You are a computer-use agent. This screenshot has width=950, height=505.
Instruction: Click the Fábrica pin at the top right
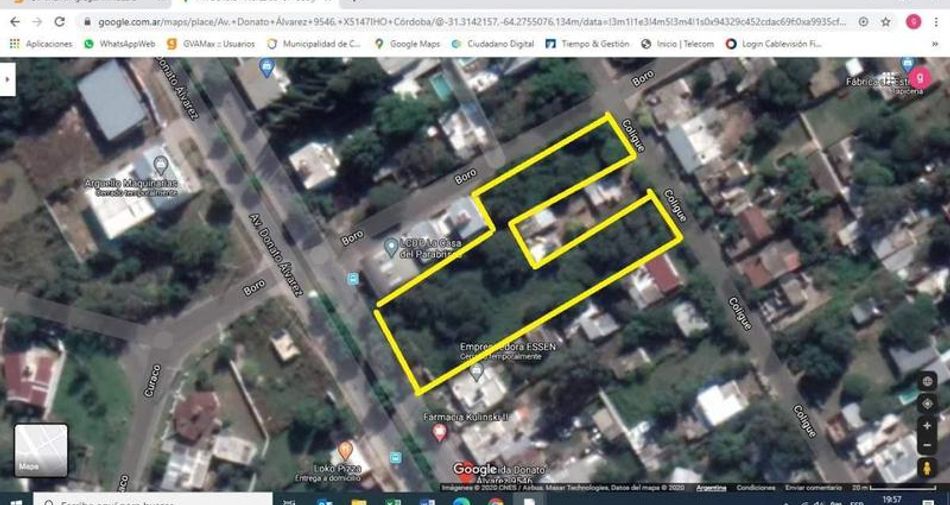pyautogui.click(x=907, y=64)
